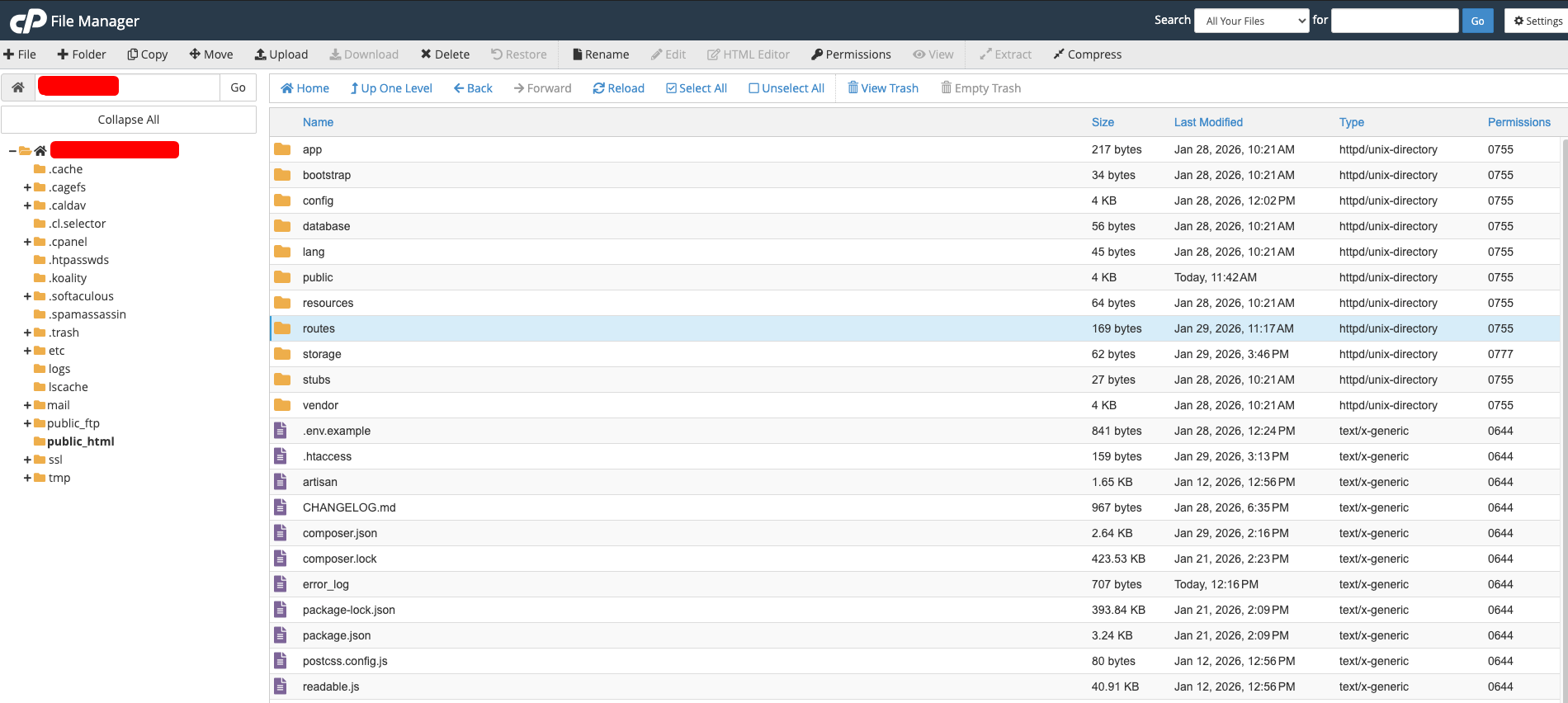Click the Upload toolbar icon

261,54
